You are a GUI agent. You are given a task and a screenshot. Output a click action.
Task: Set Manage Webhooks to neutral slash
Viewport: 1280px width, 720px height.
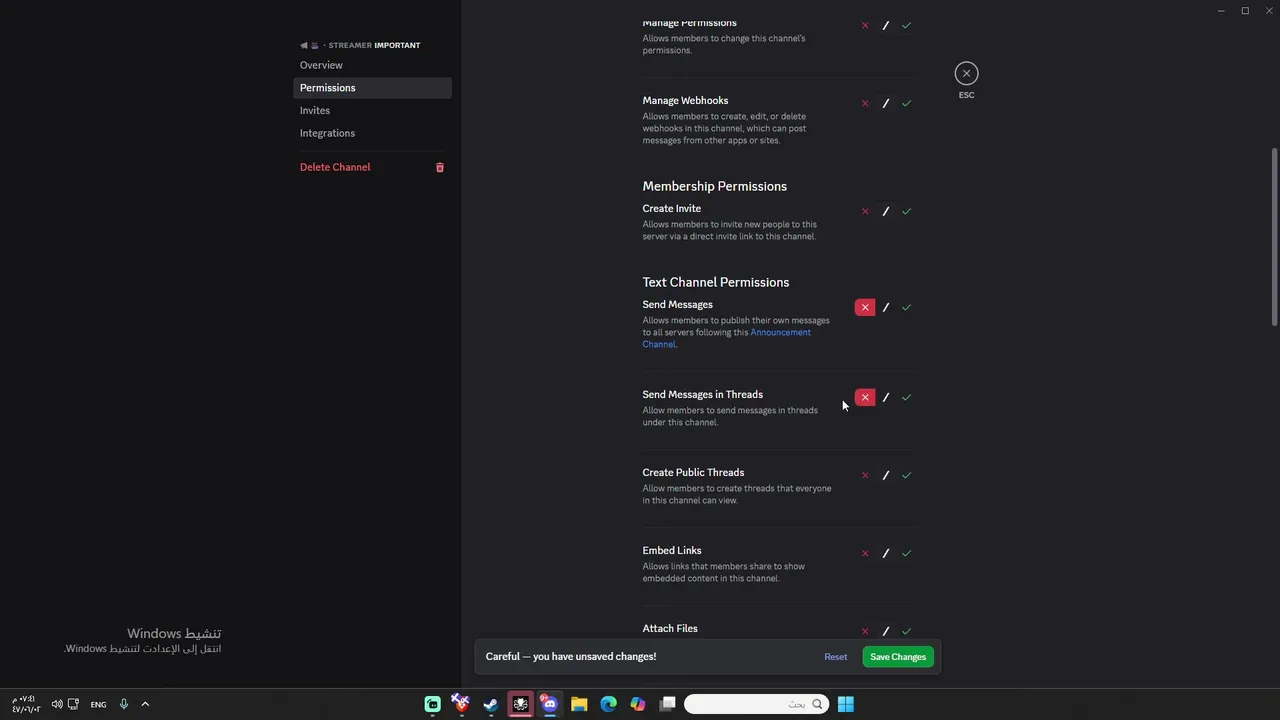(x=886, y=103)
